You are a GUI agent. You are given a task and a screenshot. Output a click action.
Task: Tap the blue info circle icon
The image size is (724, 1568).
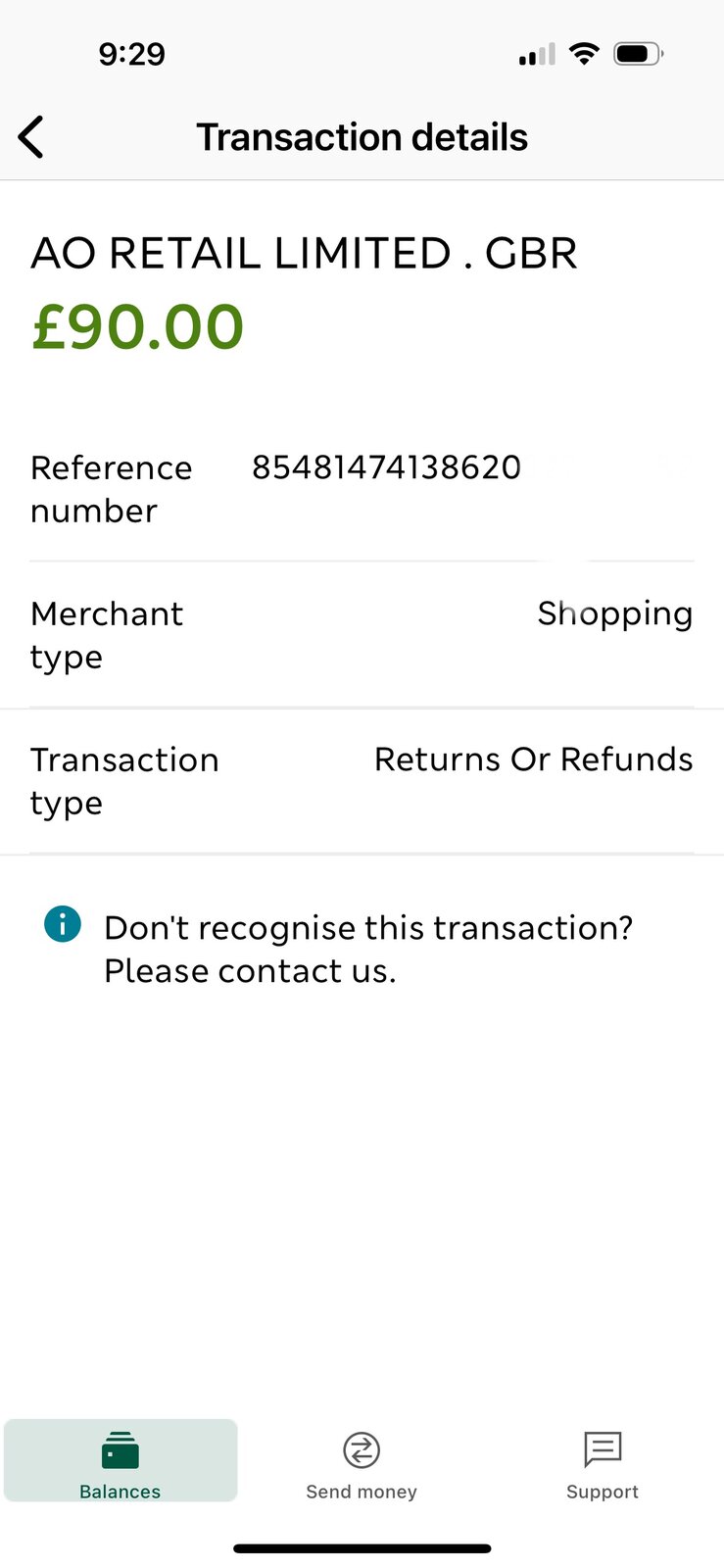pyautogui.click(x=63, y=924)
